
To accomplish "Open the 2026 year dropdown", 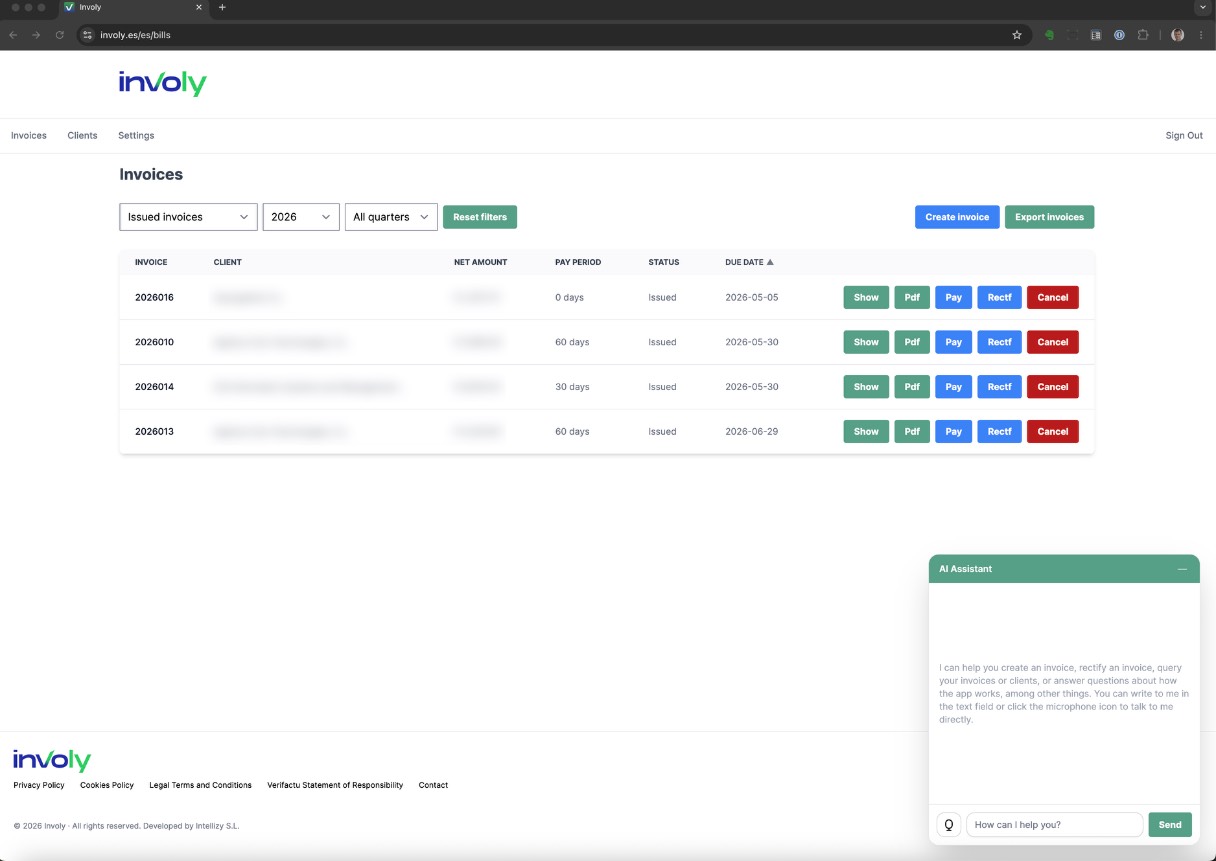I will 301,217.
